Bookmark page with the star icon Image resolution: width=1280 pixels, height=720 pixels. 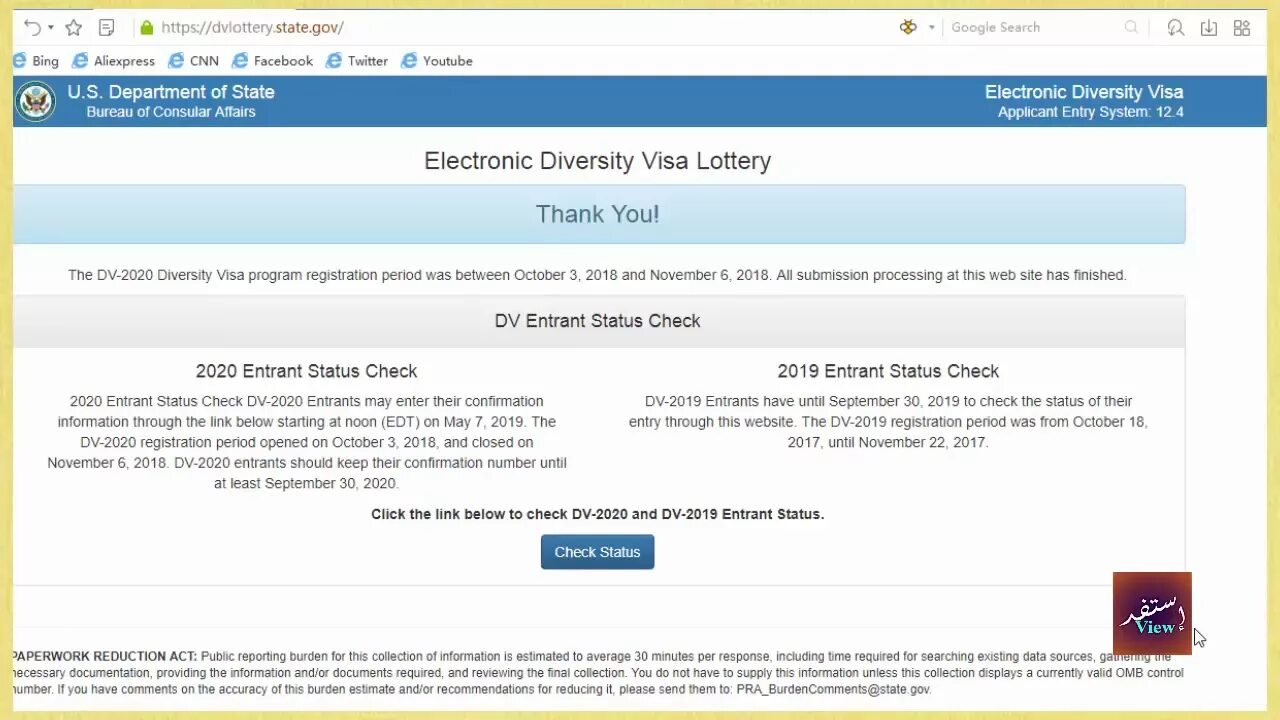[73, 28]
